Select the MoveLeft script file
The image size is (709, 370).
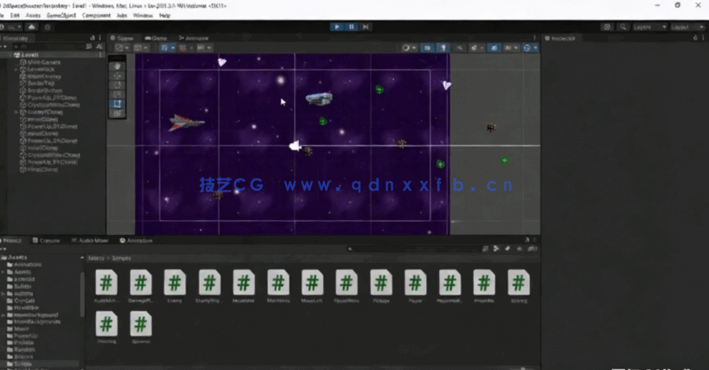pyautogui.click(x=312, y=286)
